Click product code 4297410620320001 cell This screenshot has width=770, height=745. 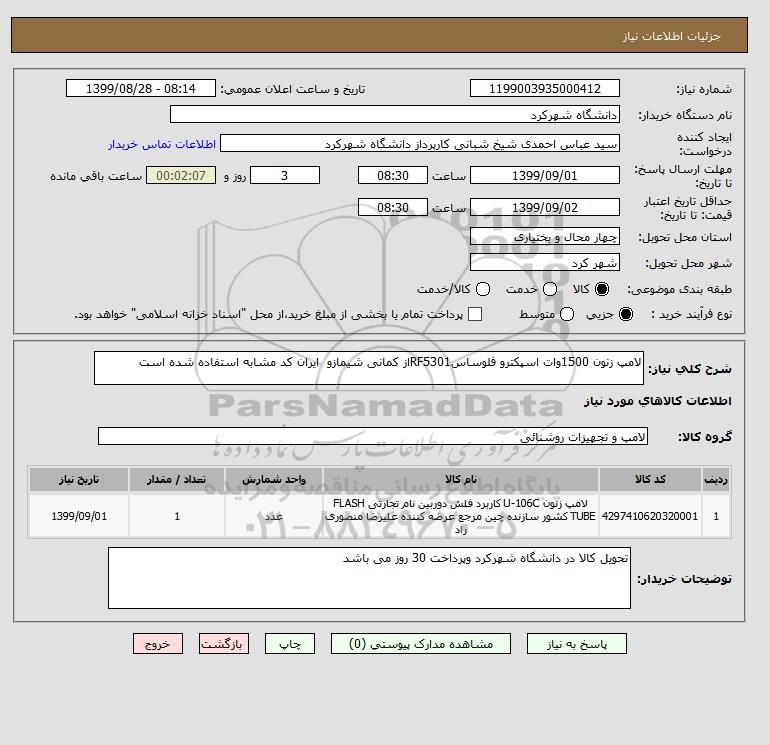650,516
